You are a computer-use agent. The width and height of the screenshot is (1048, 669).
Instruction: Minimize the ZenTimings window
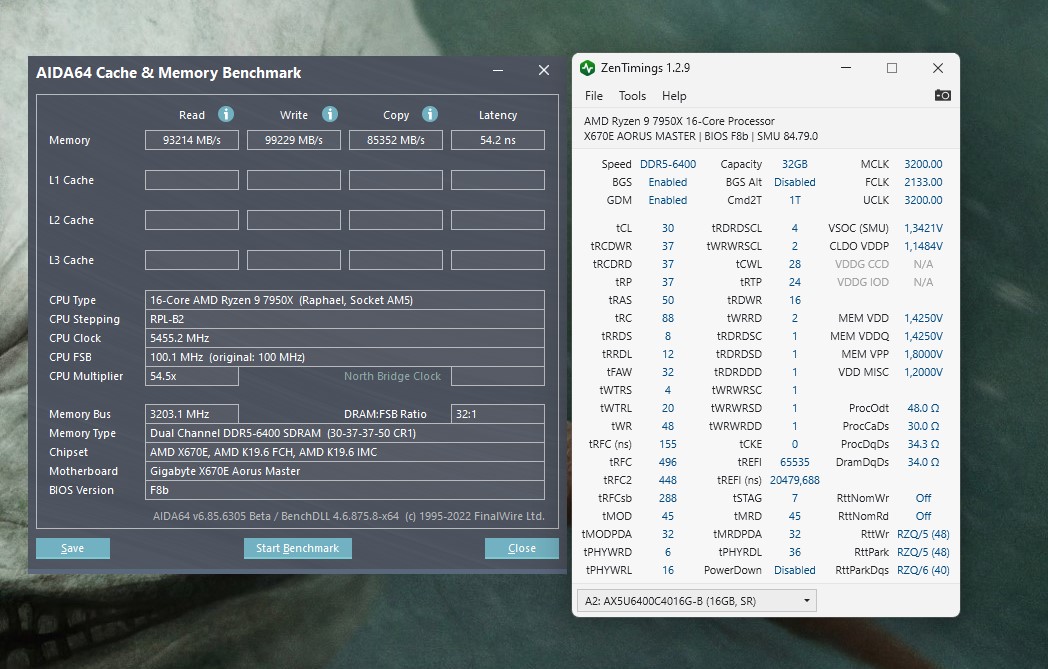(x=846, y=68)
